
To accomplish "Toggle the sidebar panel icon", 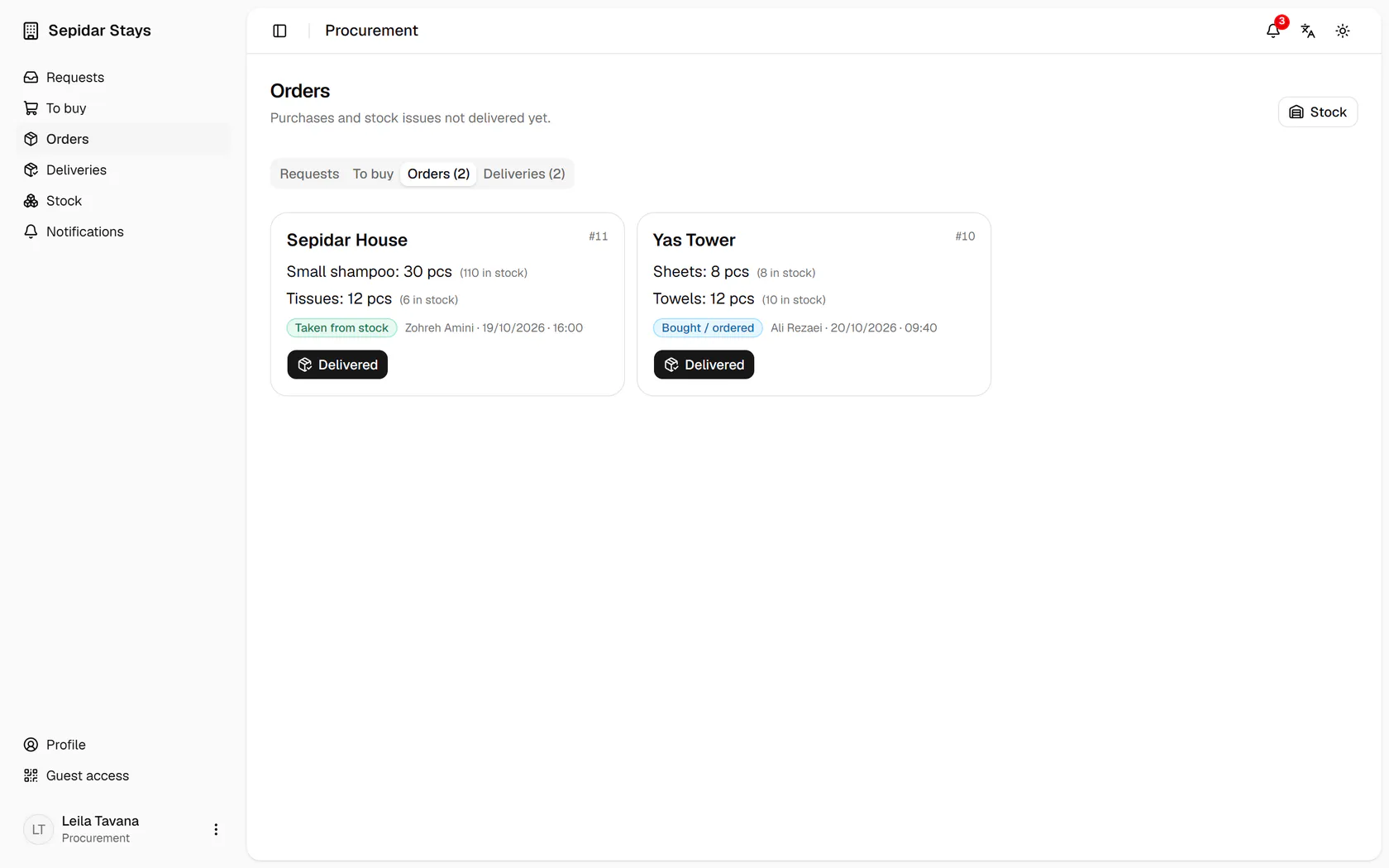I will (x=279, y=31).
